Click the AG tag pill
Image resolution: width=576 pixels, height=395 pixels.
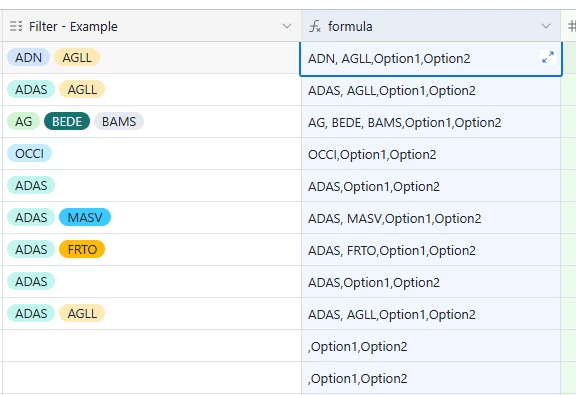(24, 121)
